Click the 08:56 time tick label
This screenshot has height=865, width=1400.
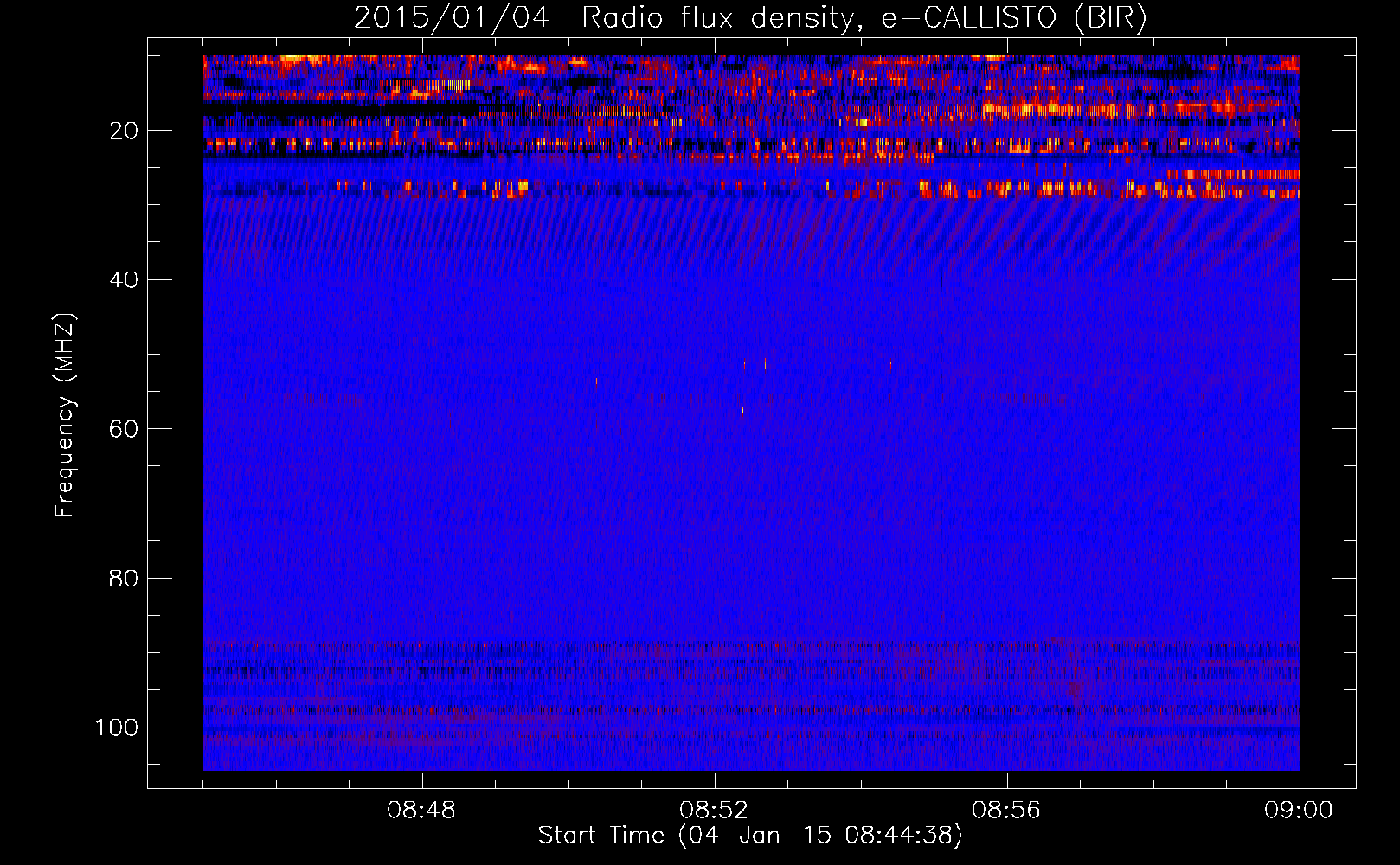(1006, 811)
